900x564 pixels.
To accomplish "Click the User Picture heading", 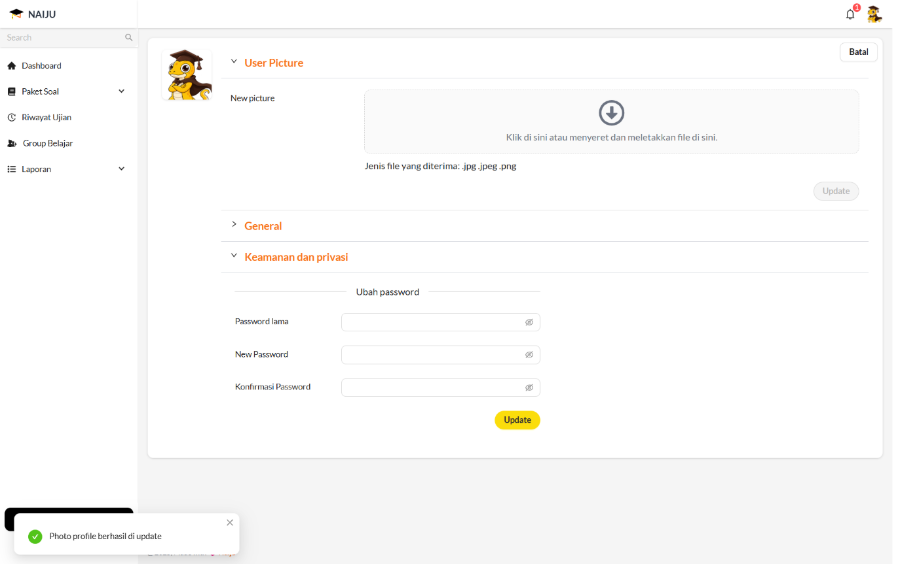I will 274,63.
